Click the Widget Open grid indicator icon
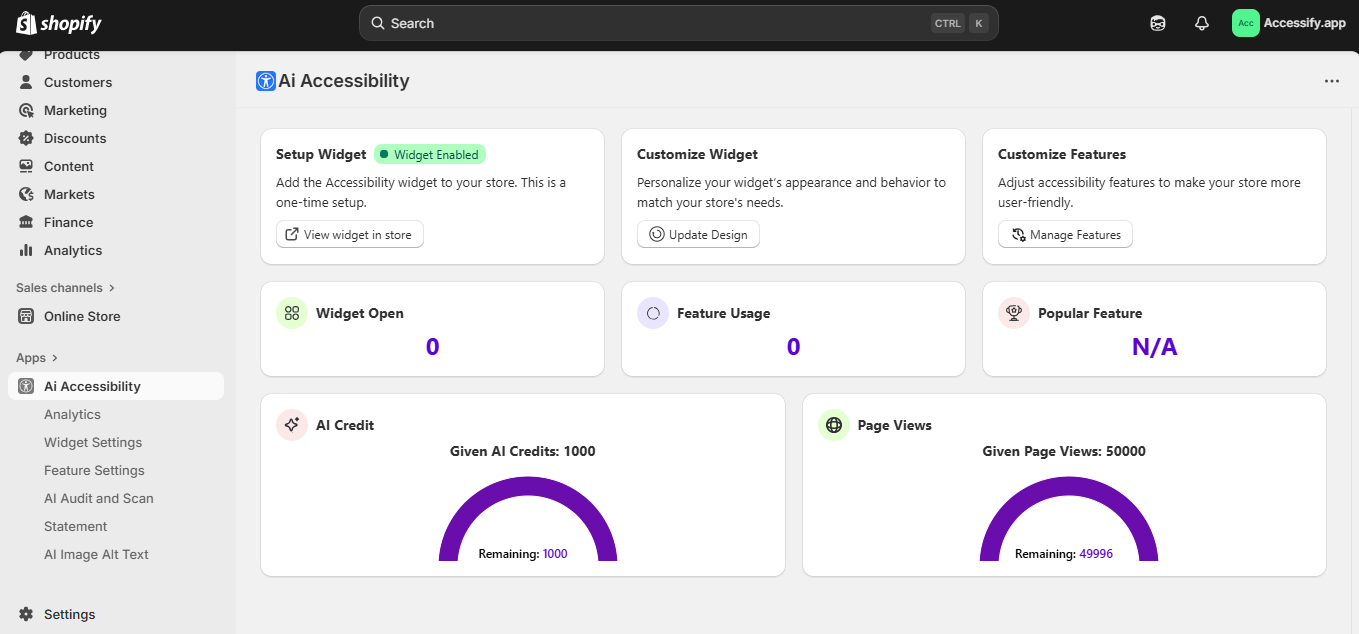This screenshot has height=634, width=1359. [291, 312]
